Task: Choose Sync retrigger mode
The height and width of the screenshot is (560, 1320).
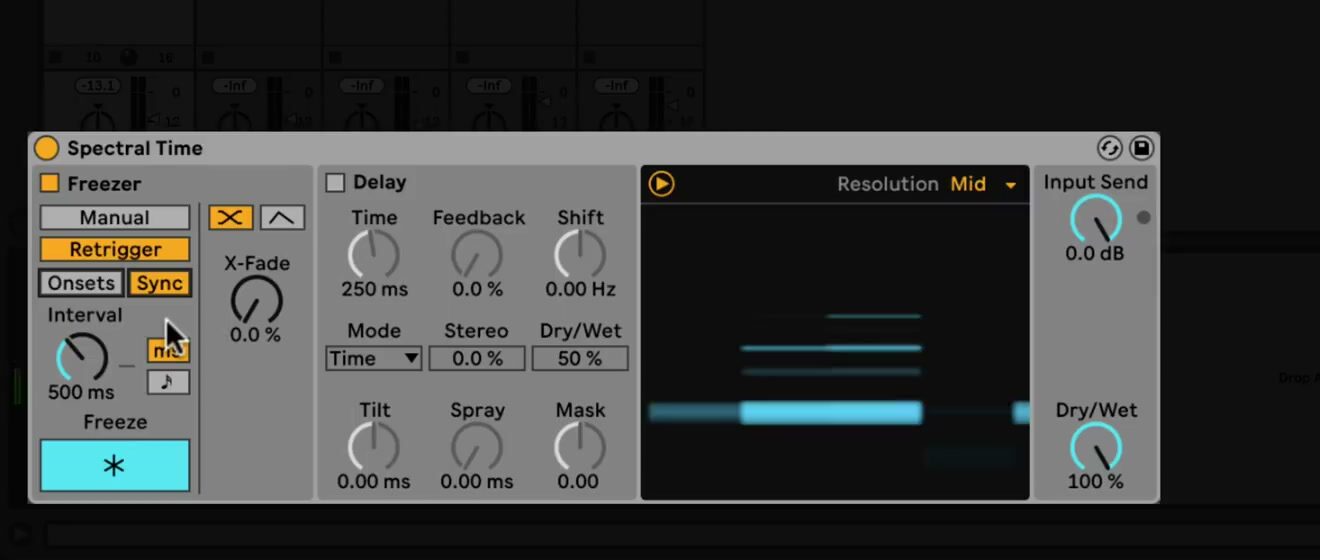Action: click(160, 283)
